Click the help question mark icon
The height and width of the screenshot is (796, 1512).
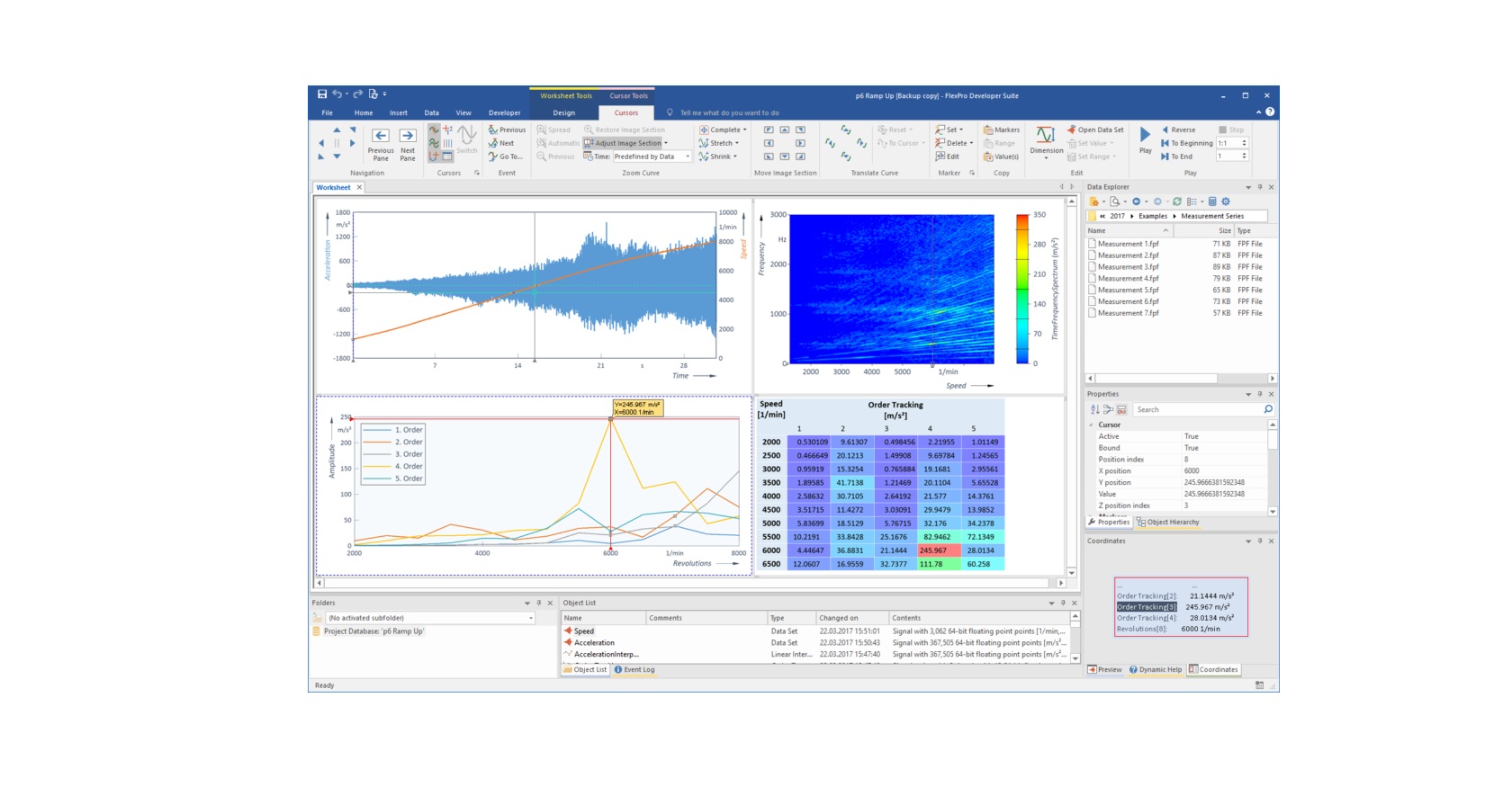(1270, 112)
